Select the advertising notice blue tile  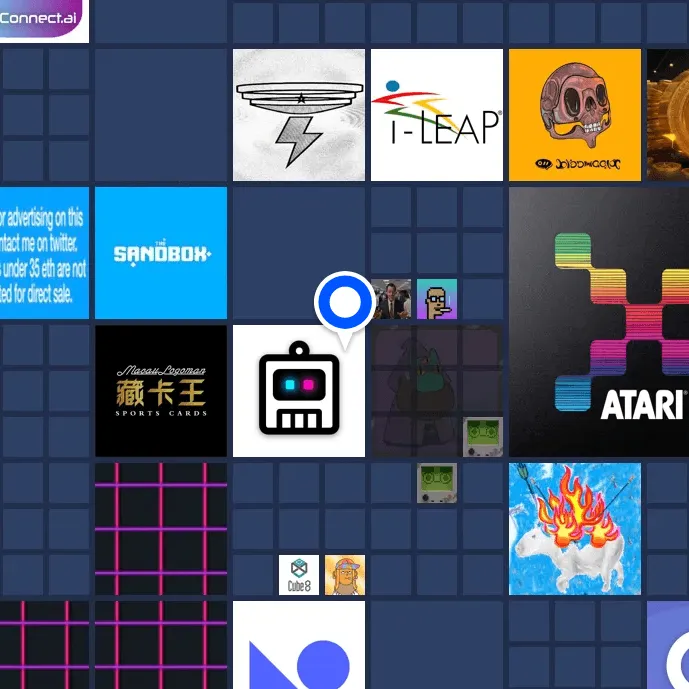pyautogui.click(x=44, y=253)
